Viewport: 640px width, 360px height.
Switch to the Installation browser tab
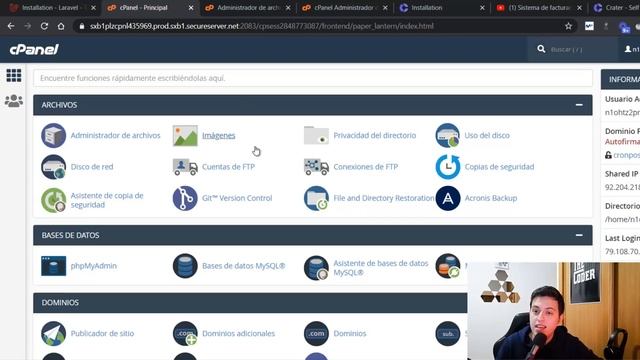(427, 8)
